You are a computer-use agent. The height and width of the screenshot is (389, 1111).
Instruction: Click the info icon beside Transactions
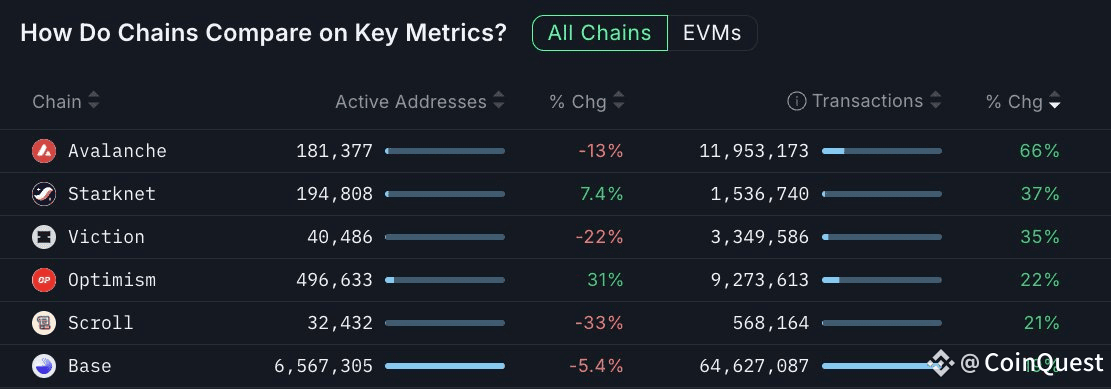point(796,101)
